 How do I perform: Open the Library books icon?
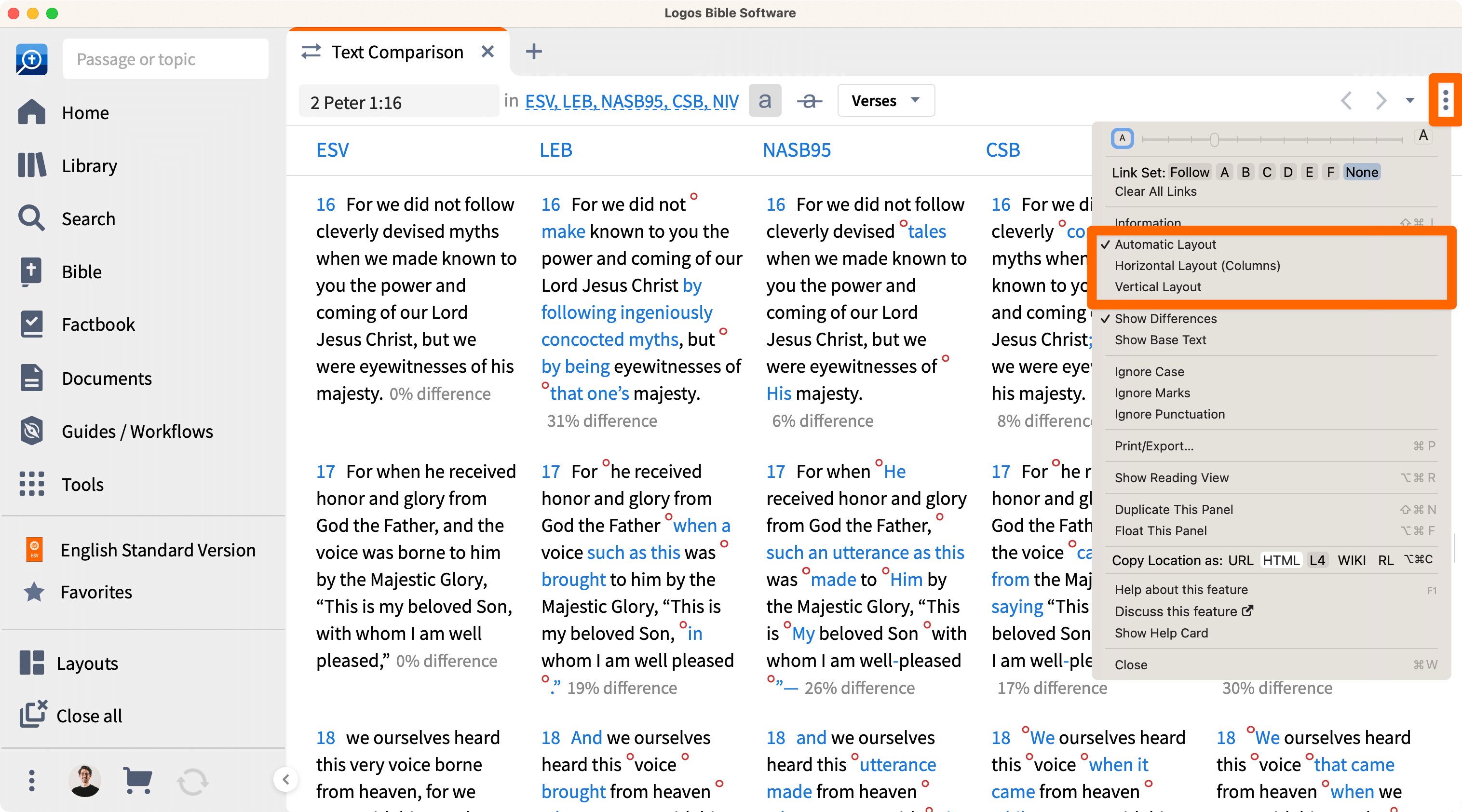(32, 165)
